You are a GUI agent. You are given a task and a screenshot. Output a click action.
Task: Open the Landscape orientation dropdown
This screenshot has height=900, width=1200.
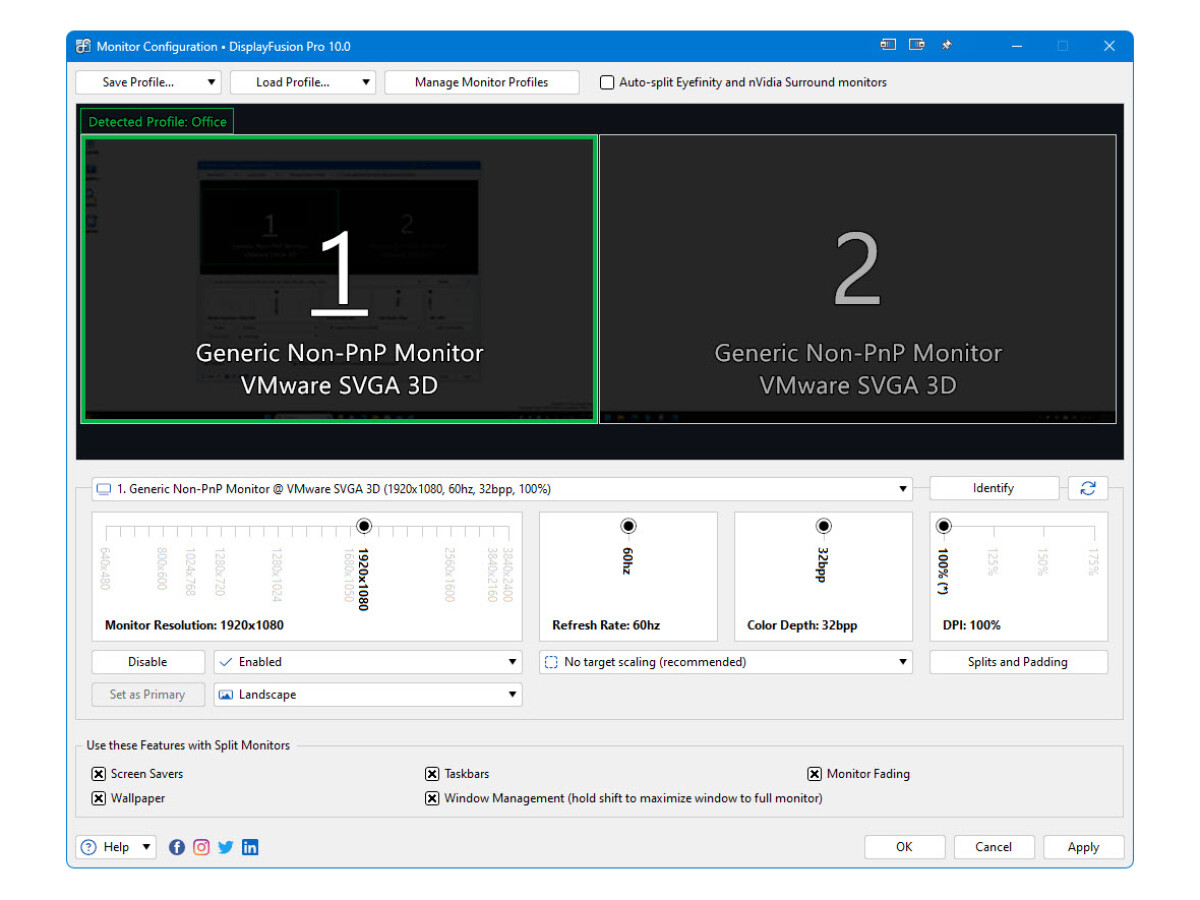click(x=368, y=694)
